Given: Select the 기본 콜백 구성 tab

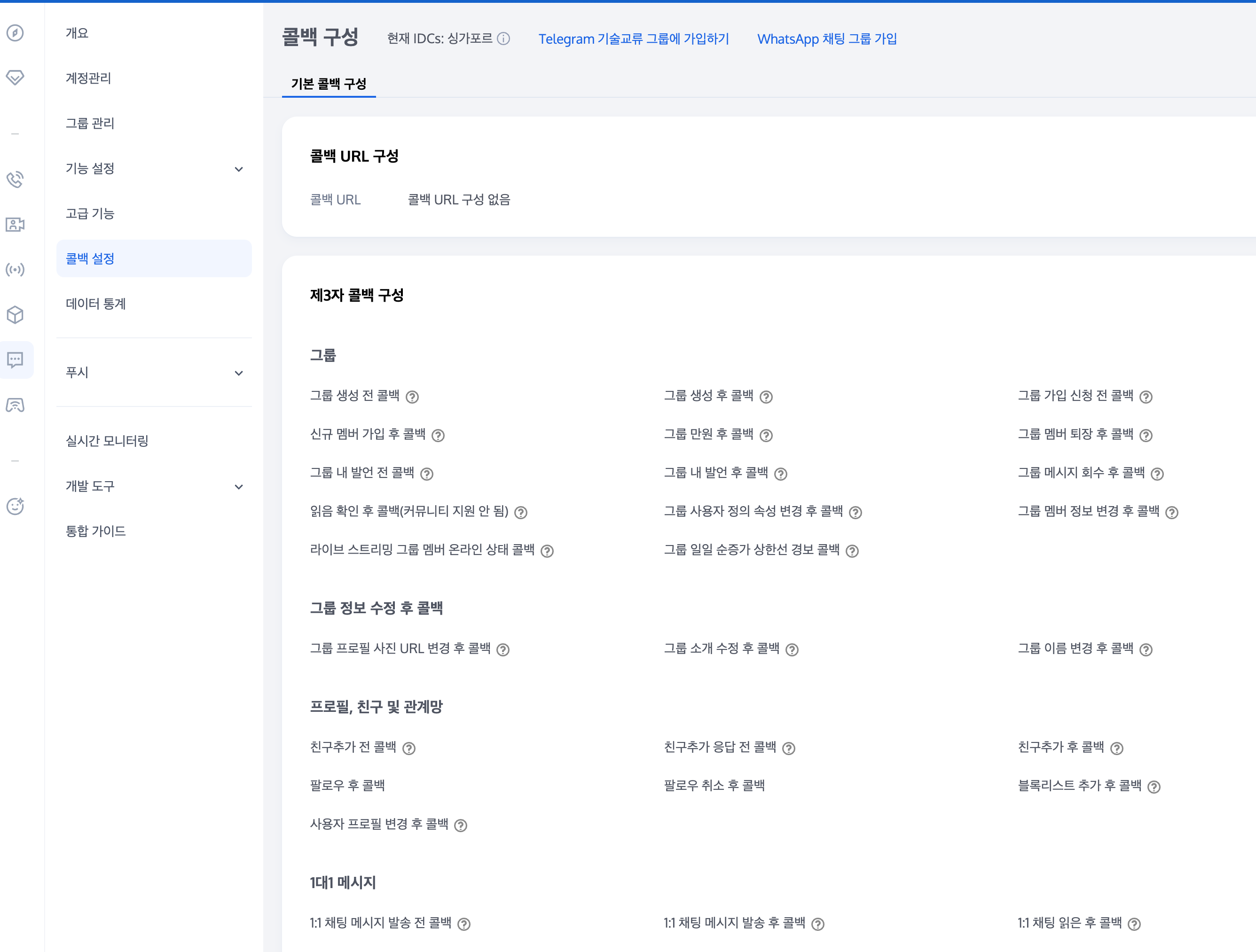Looking at the screenshot, I should 329,84.
